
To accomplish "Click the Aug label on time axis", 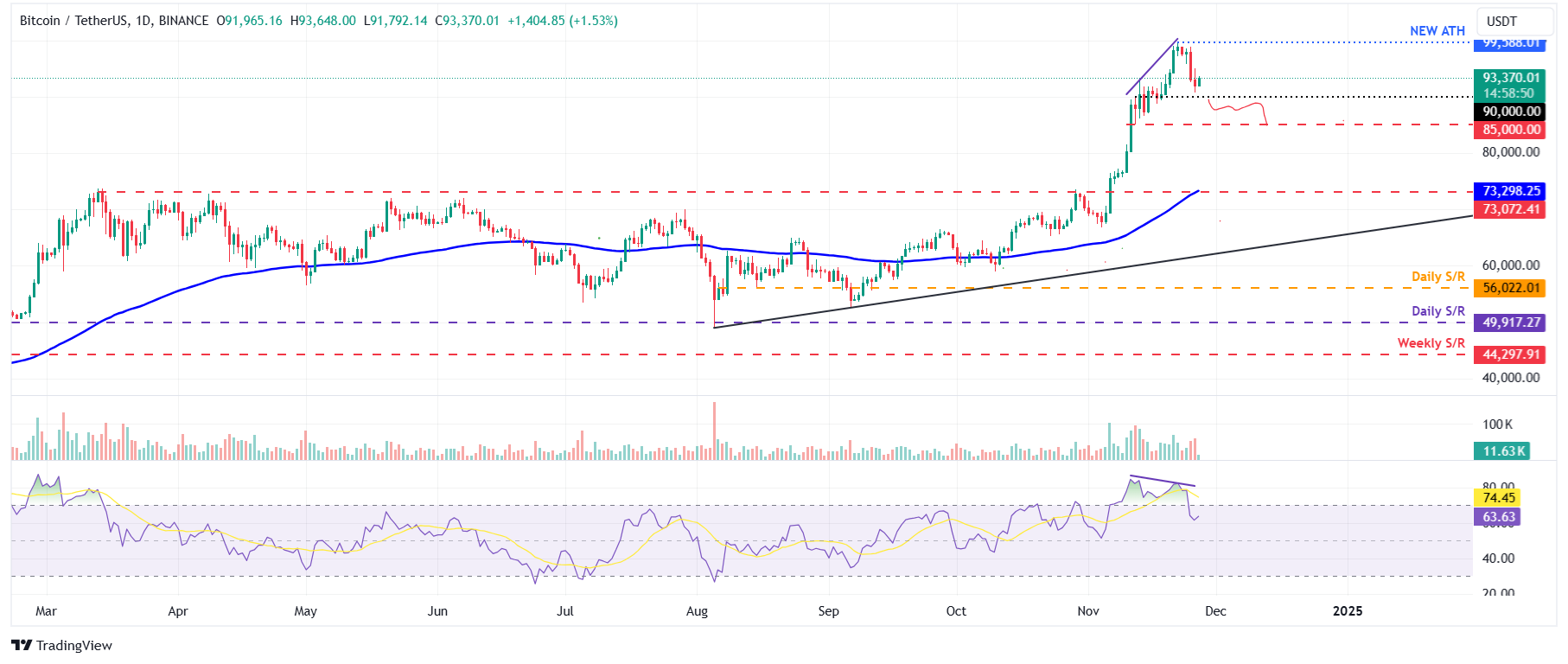I will [x=697, y=611].
